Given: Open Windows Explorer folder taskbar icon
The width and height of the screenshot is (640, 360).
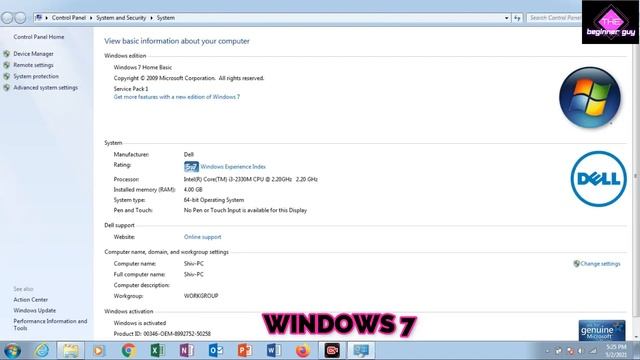Looking at the screenshot, I should pos(71,351).
